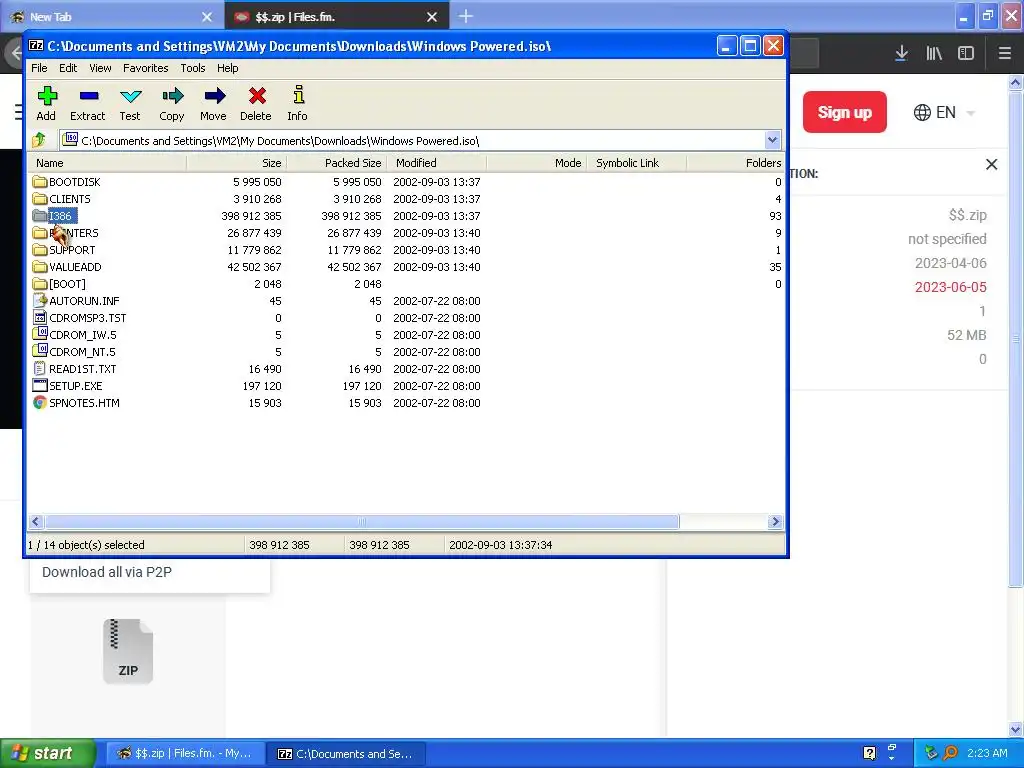Viewport: 1024px width, 768px height.
Task: Open the browser library icon
Action: point(934,54)
